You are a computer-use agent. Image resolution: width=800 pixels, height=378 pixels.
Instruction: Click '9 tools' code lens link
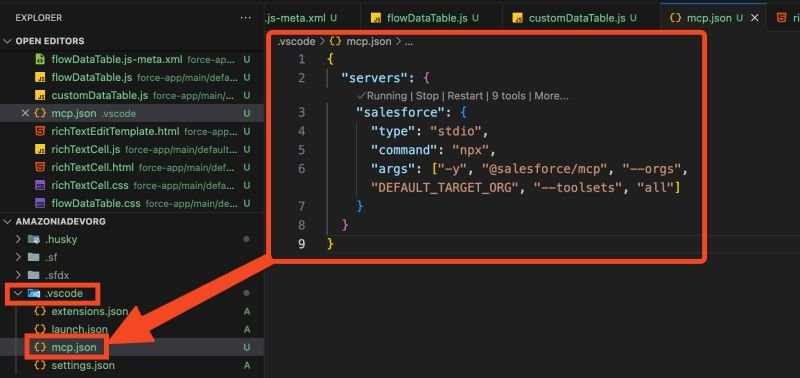click(508, 96)
